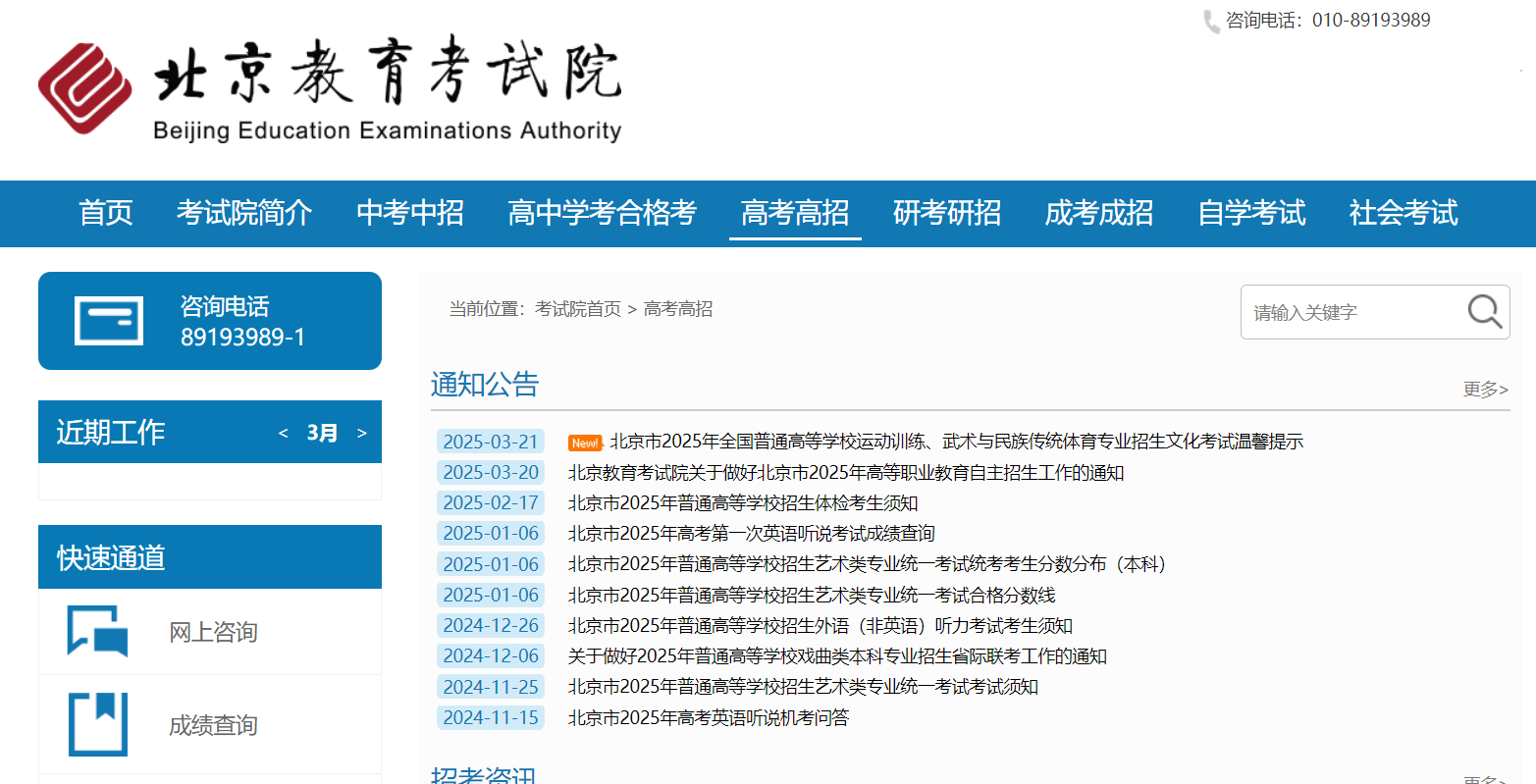
Task: Click the 咨询电话 89193989-1 card
Action: (x=210, y=321)
